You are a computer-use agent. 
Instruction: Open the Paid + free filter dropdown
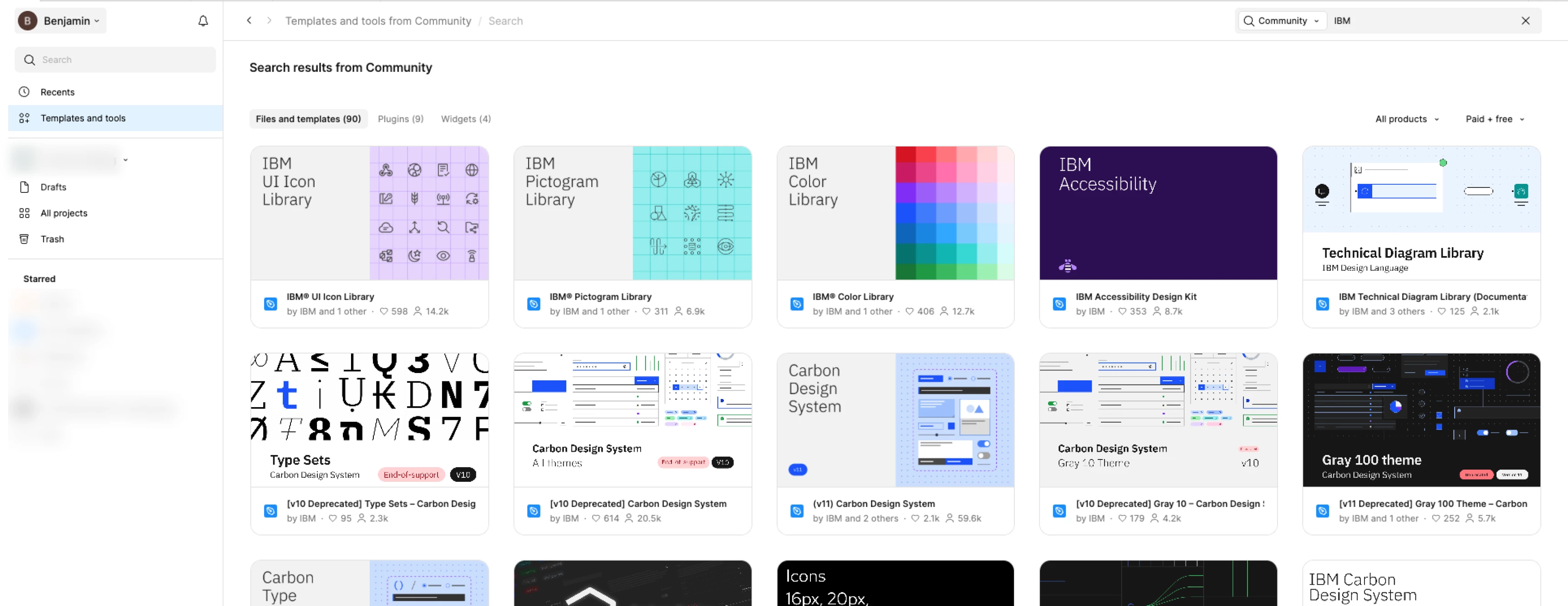tap(1495, 119)
